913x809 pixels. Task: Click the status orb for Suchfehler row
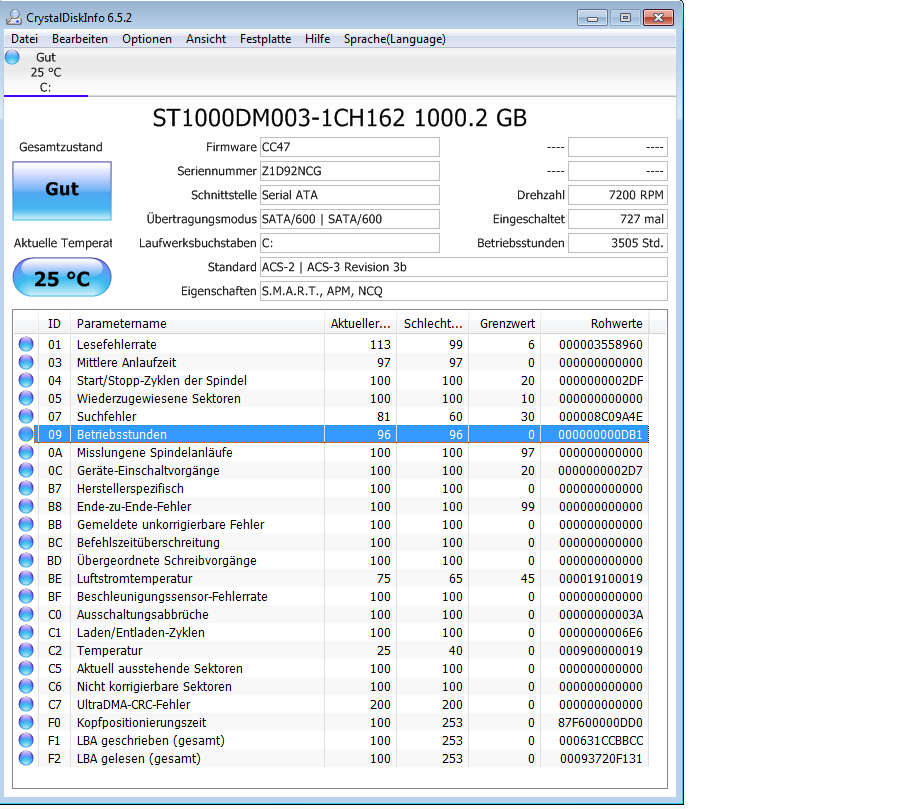pyautogui.click(x=26, y=416)
